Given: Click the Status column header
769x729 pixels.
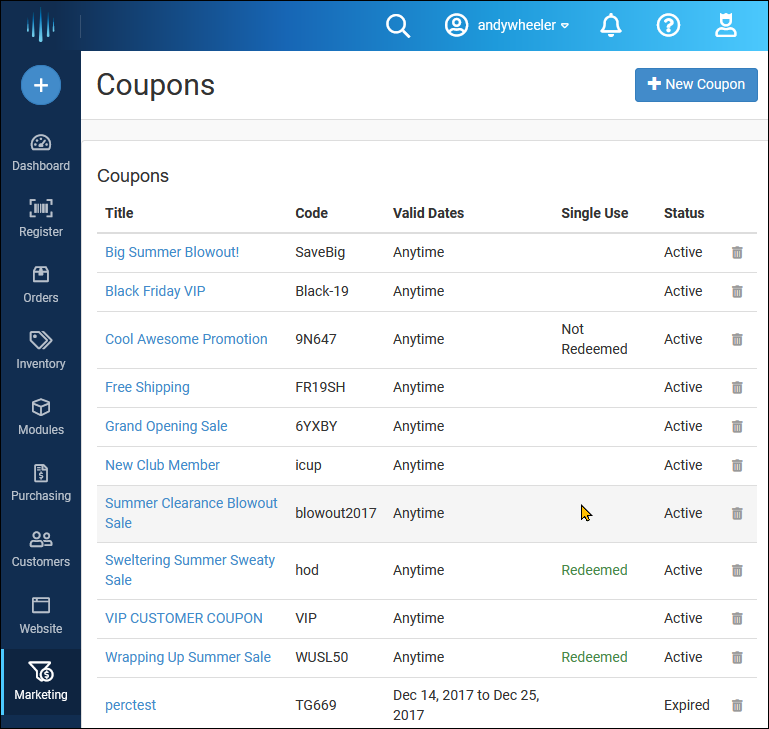Looking at the screenshot, I should coord(684,213).
